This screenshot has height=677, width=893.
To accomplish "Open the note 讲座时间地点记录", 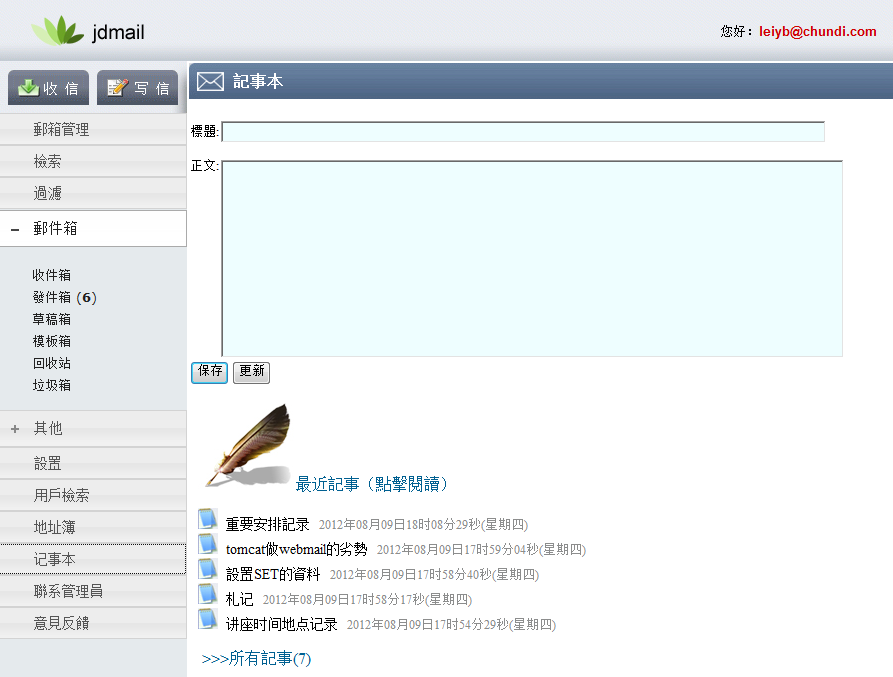I will pyautogui.click(x=281, y=625).
